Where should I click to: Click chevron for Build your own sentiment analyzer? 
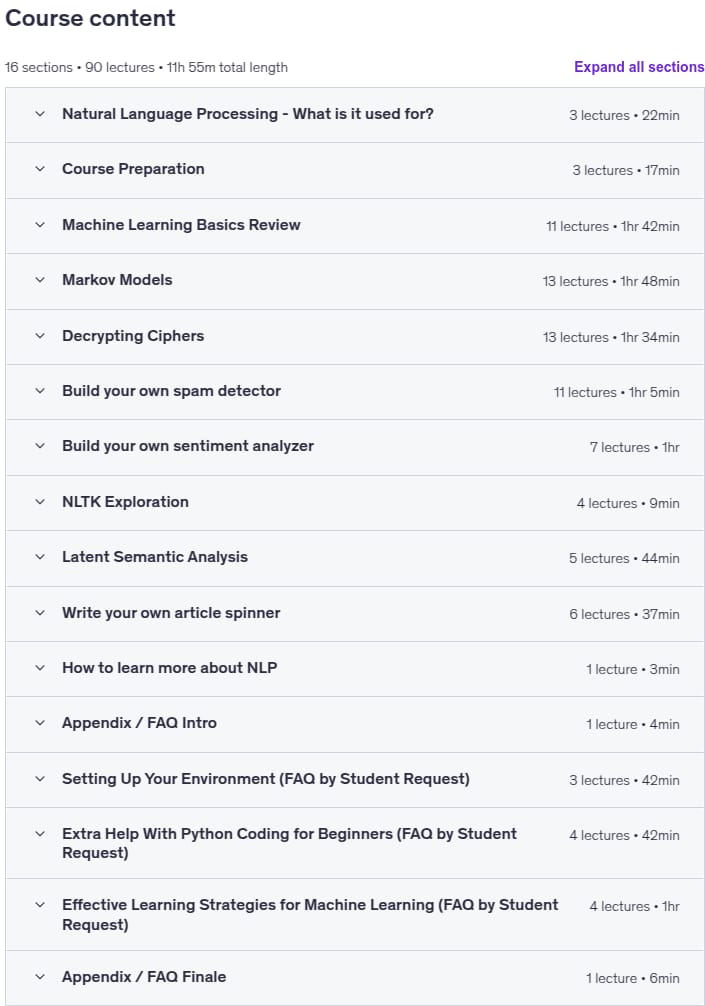[40, 447]
